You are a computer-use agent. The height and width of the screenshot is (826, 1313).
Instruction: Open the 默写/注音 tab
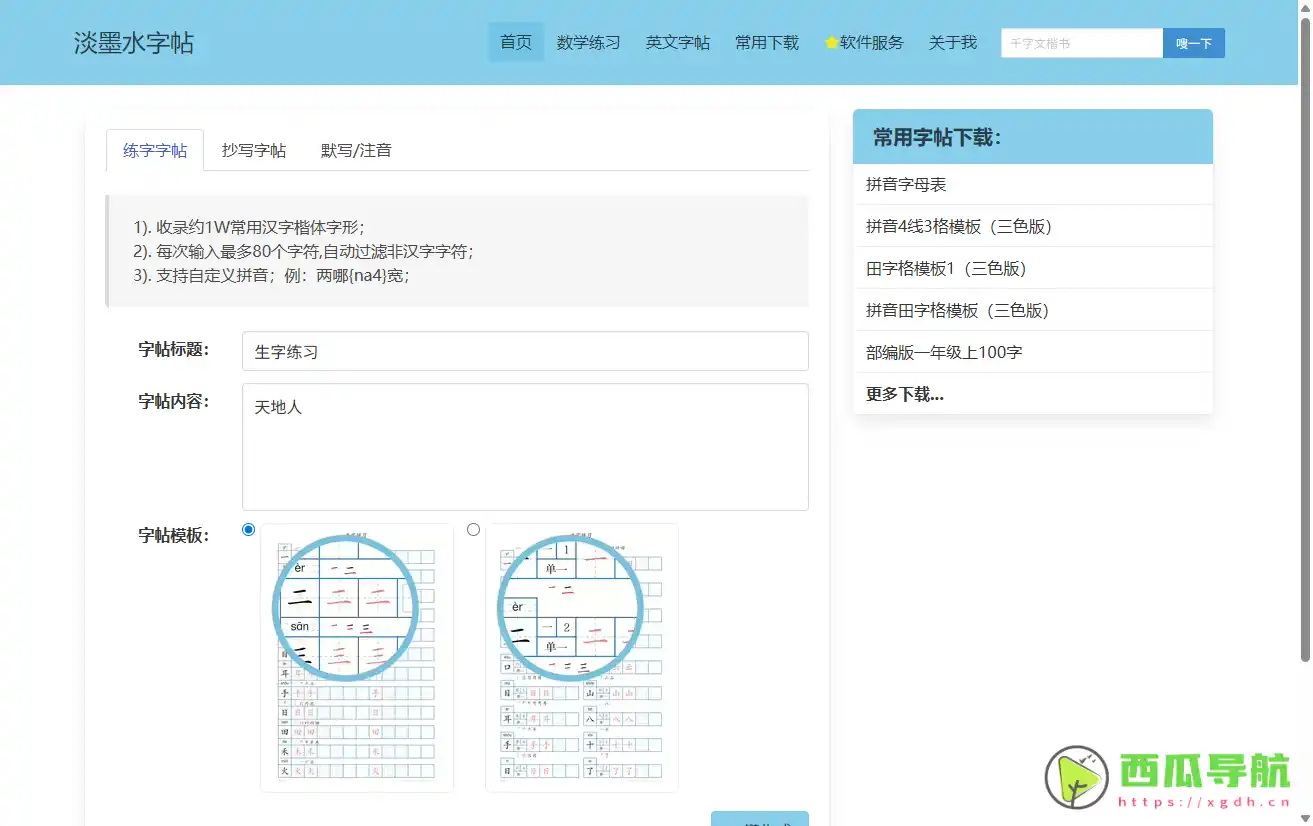point(355,150)
